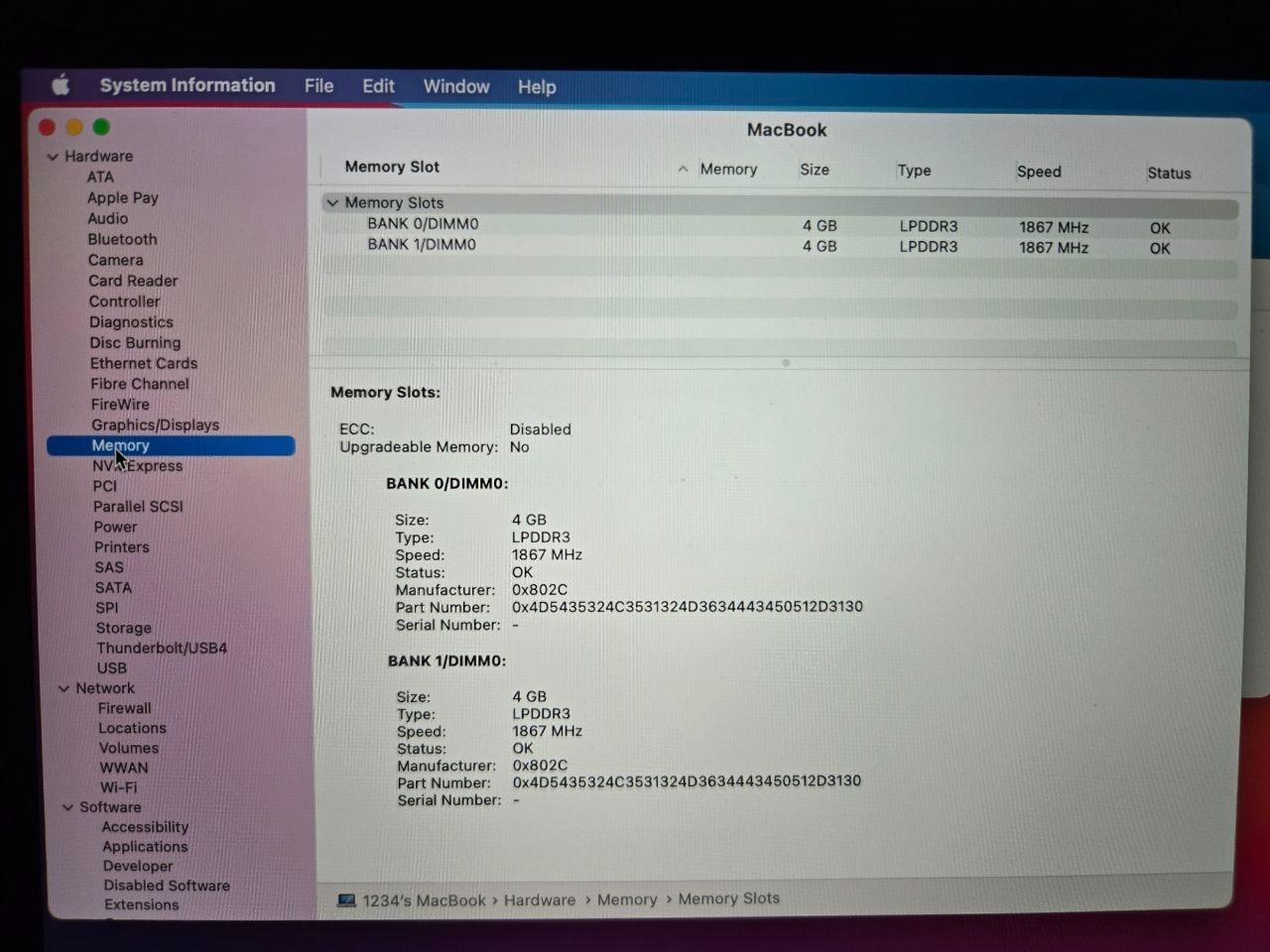Viewport: 1270px width, 952px height.
Task: Select Thunderbolt/USB4 in sidebar
Action: coord(162,648)
